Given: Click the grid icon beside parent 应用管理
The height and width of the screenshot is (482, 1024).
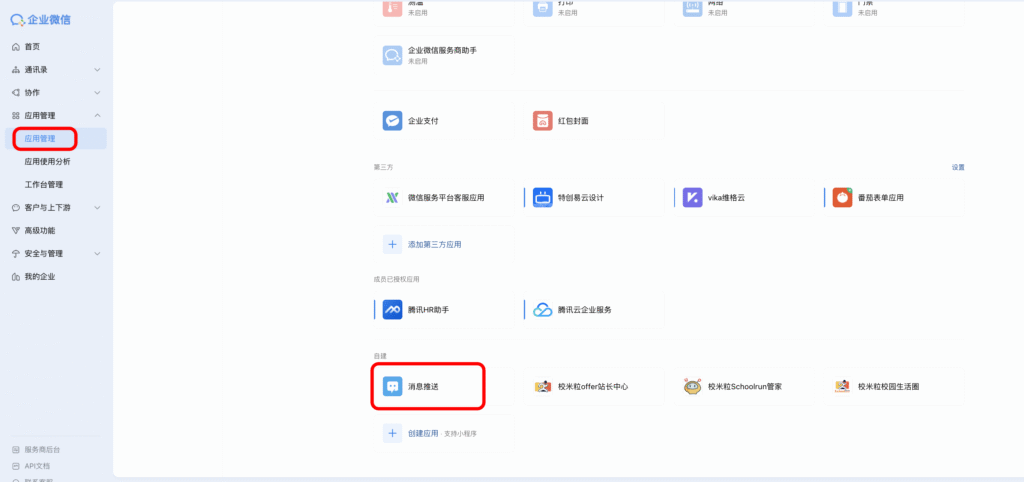Looking at the screenshot, I should coord(16,116).
